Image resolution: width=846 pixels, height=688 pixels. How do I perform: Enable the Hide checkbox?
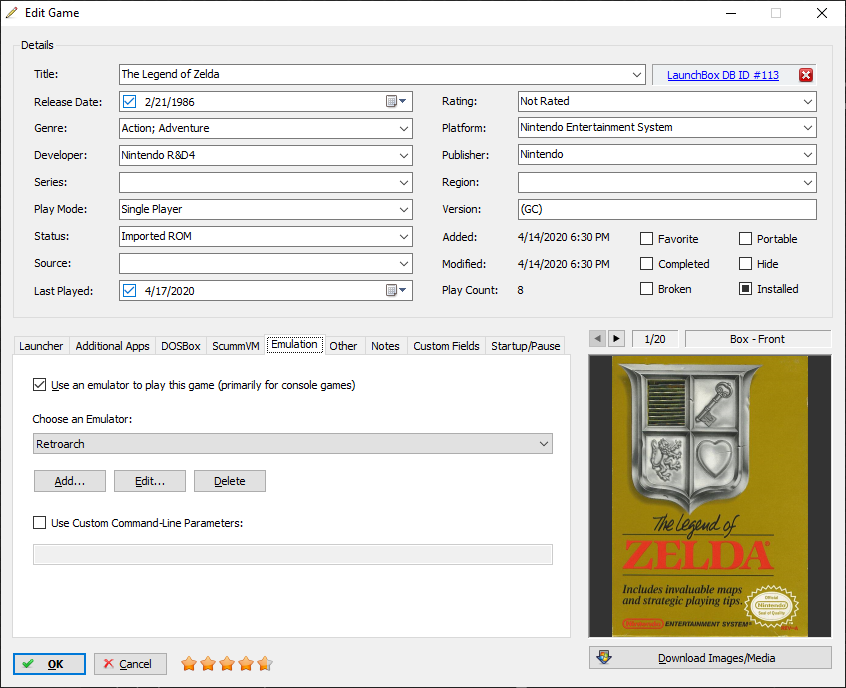(745, 263)
